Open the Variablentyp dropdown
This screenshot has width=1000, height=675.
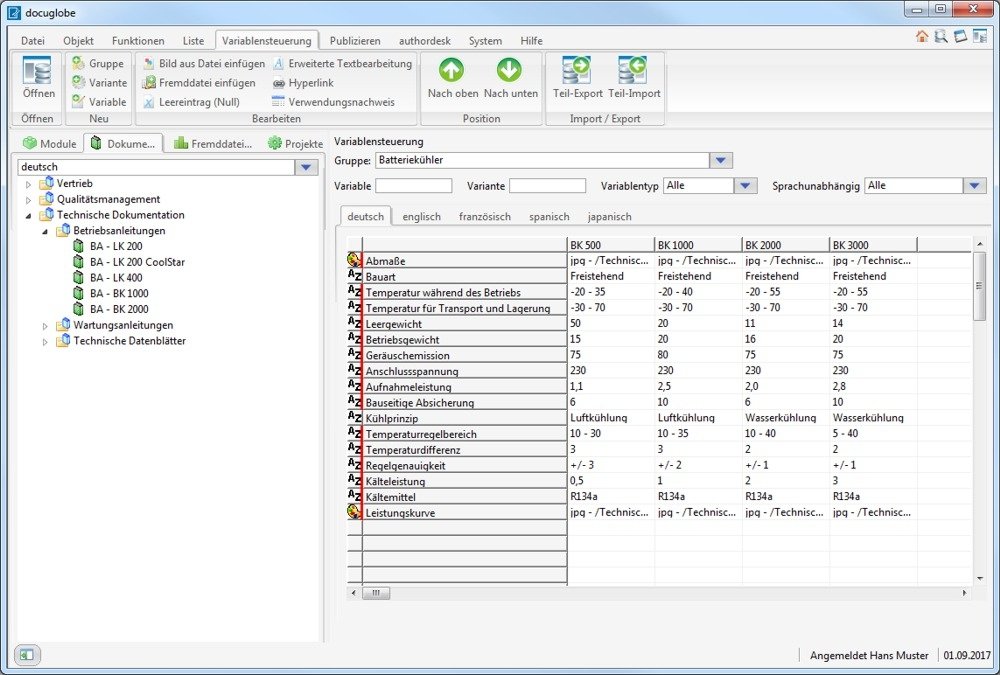coord(745,186)
